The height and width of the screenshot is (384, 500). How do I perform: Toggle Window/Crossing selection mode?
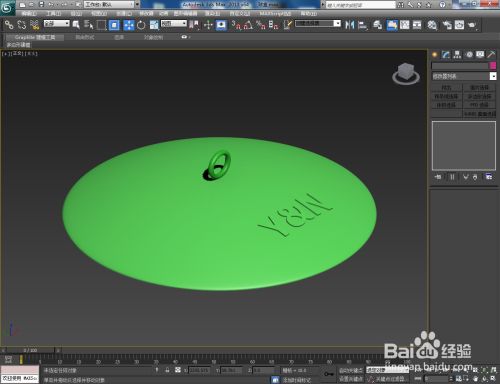(114, 25)
